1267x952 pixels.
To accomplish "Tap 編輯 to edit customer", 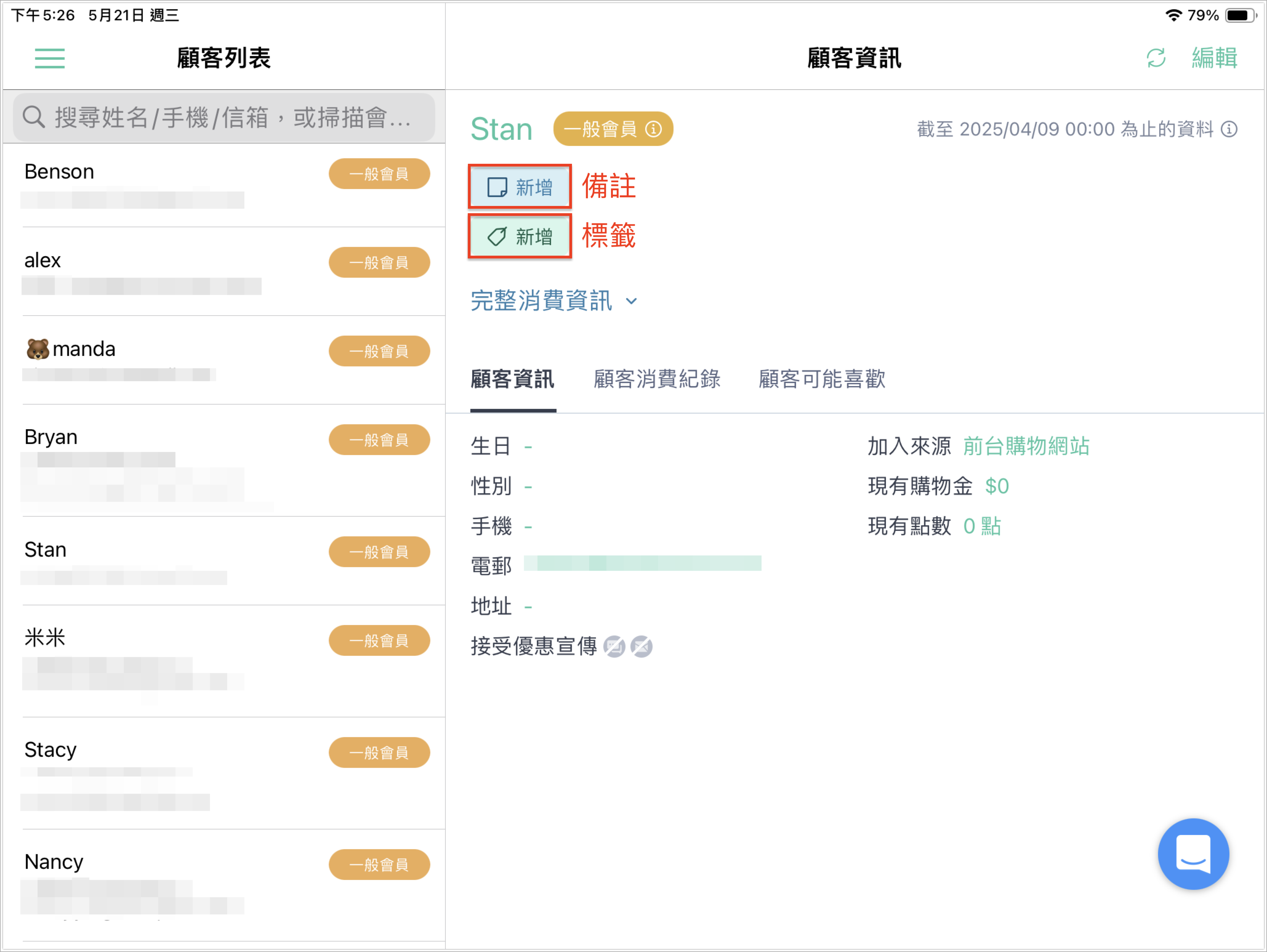I will tap(1214, 58).
